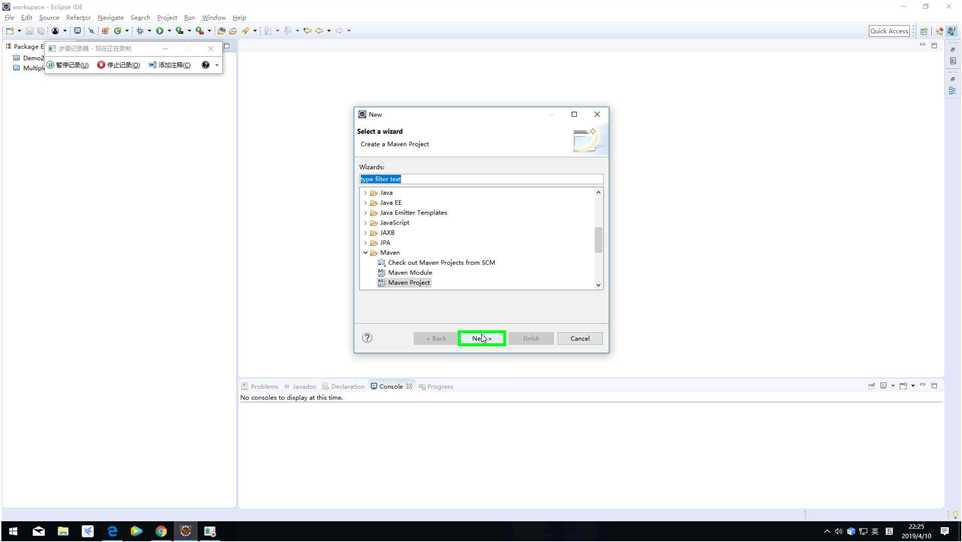Image resolution: width=962 pixels, height=542 pixels.
Task: Click the Open Console icon in Console view
Action: 903,385
